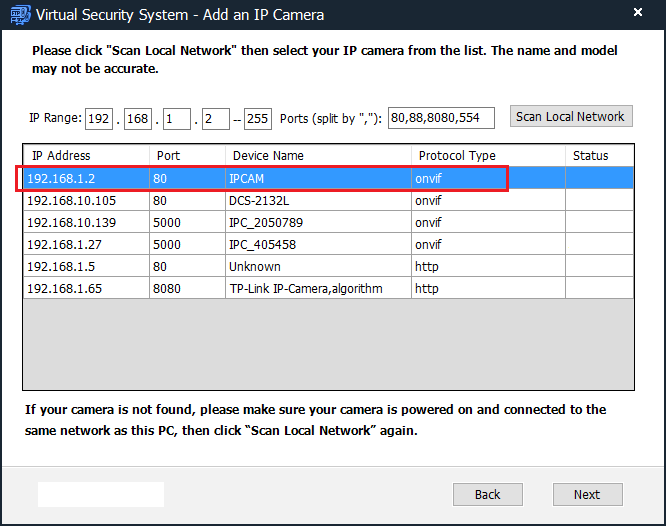Go back with the Back button
666x526 pixels.
click(487, 494)
